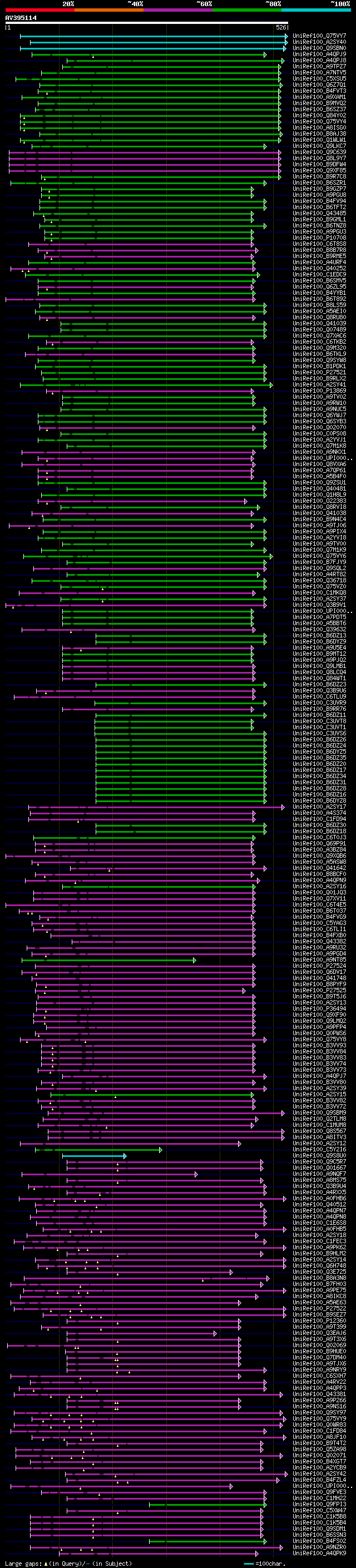Click the UniRef100_C6TLU9 label

click(319, 697)
